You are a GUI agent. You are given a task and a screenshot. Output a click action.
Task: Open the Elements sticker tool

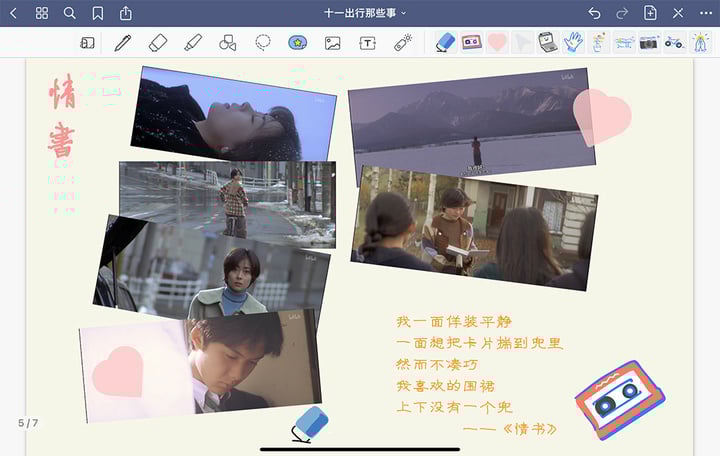pos(298,43)
